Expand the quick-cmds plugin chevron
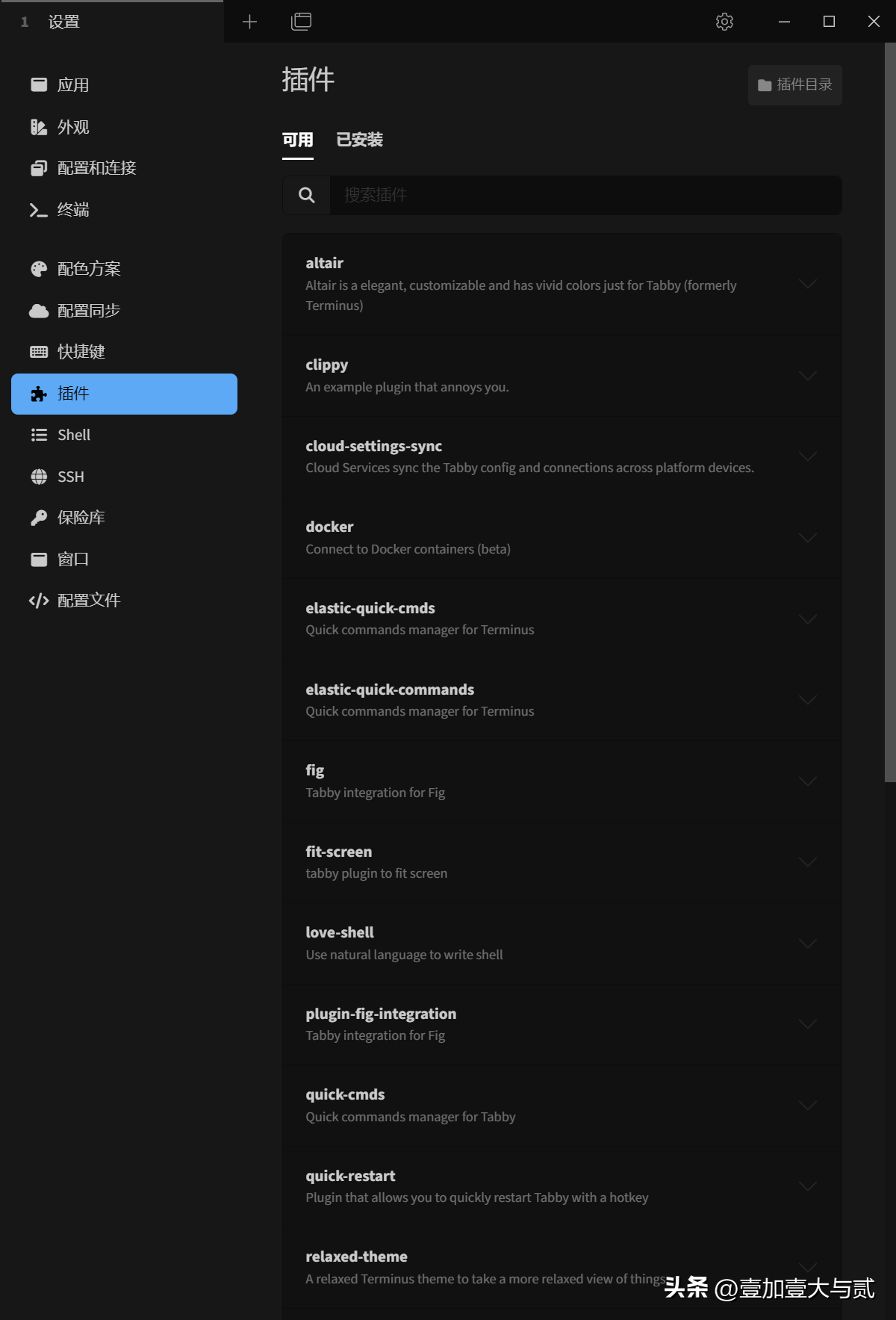This screenshot has width=896, height=1320. (x=807, y=1106)
